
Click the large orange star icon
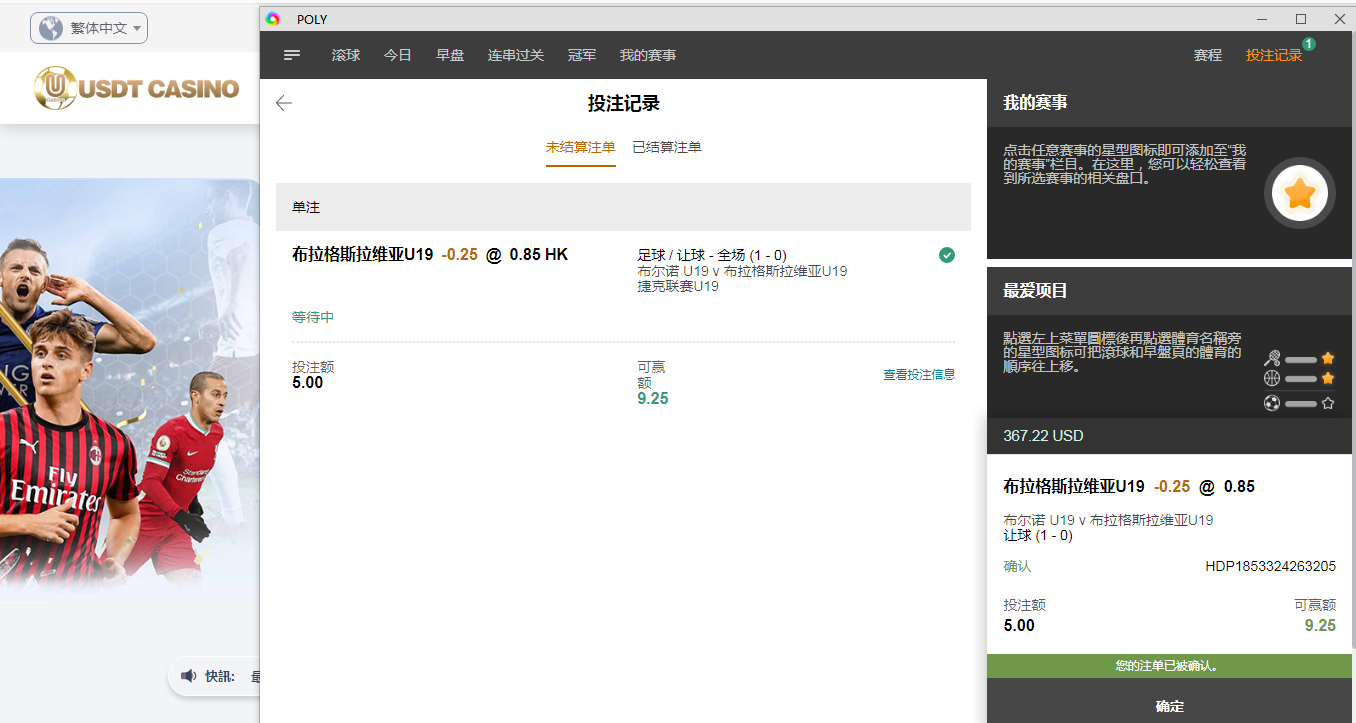[x=1299, y=194]
